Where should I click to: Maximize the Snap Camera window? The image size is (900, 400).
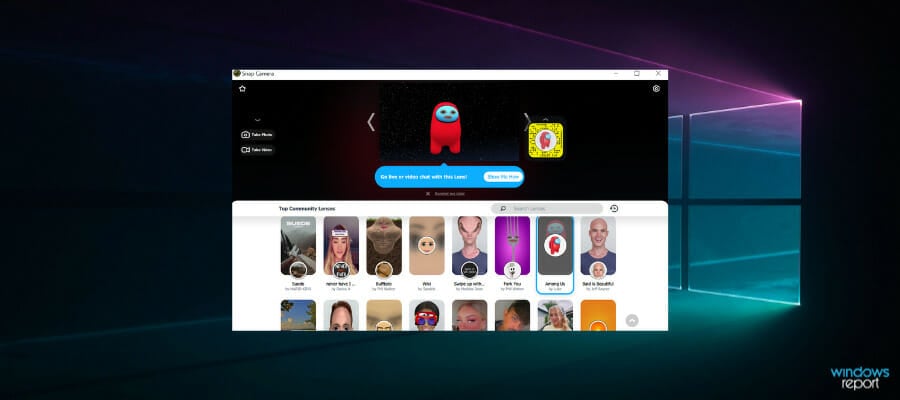(x=637, y=73)
